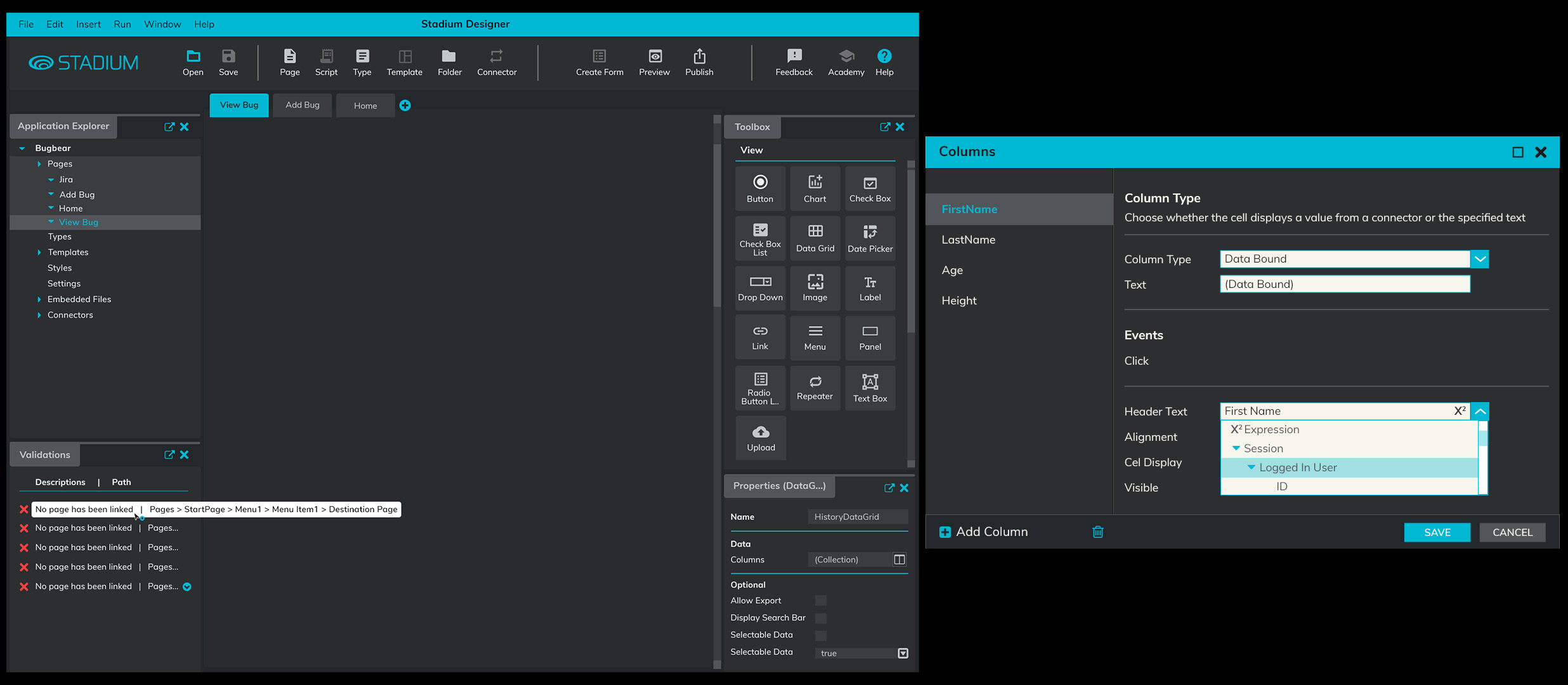
Task: Select the Upload control in Toolbox
Action: click(x=761, y=438)
